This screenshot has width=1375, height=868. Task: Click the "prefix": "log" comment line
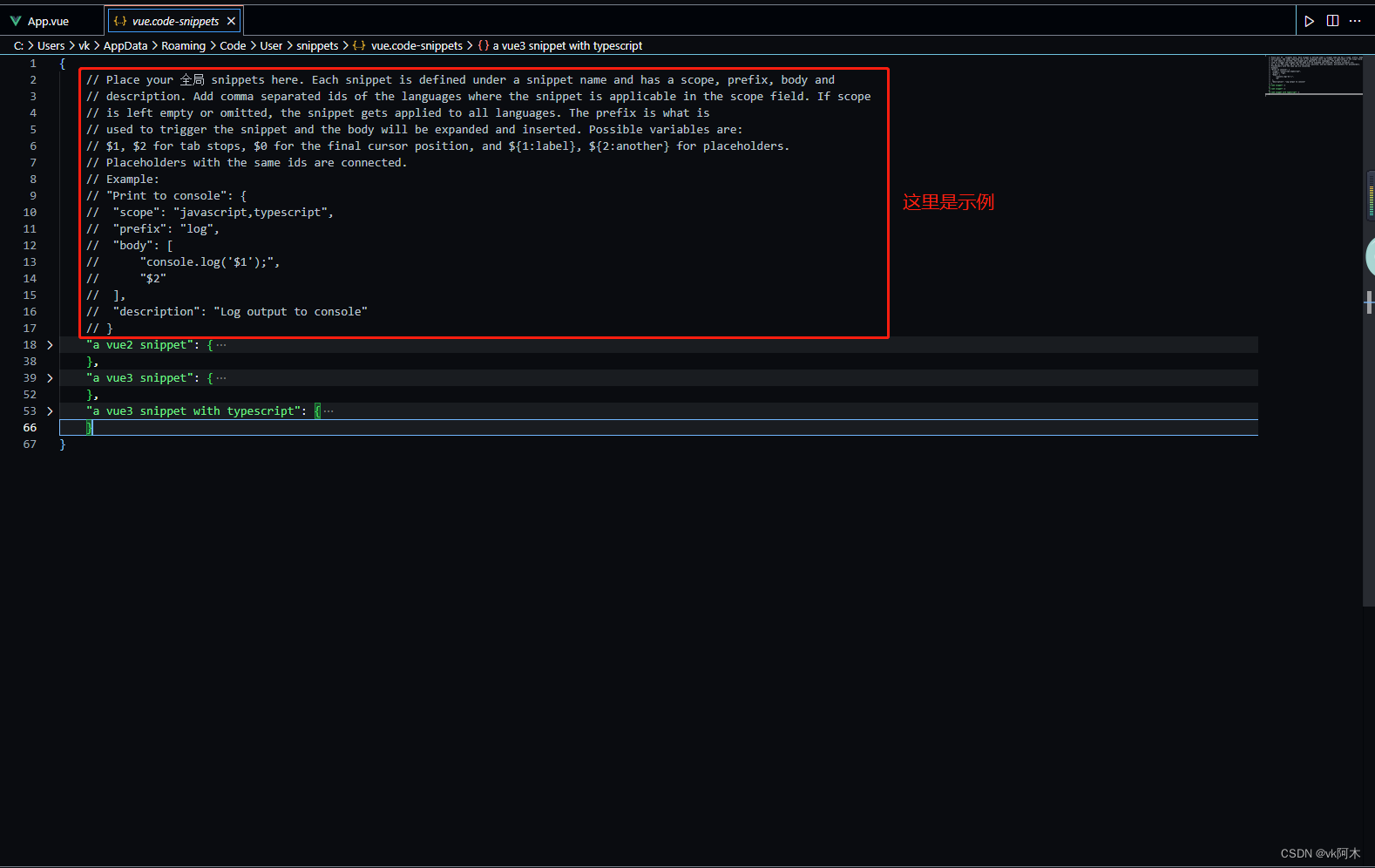152,229
